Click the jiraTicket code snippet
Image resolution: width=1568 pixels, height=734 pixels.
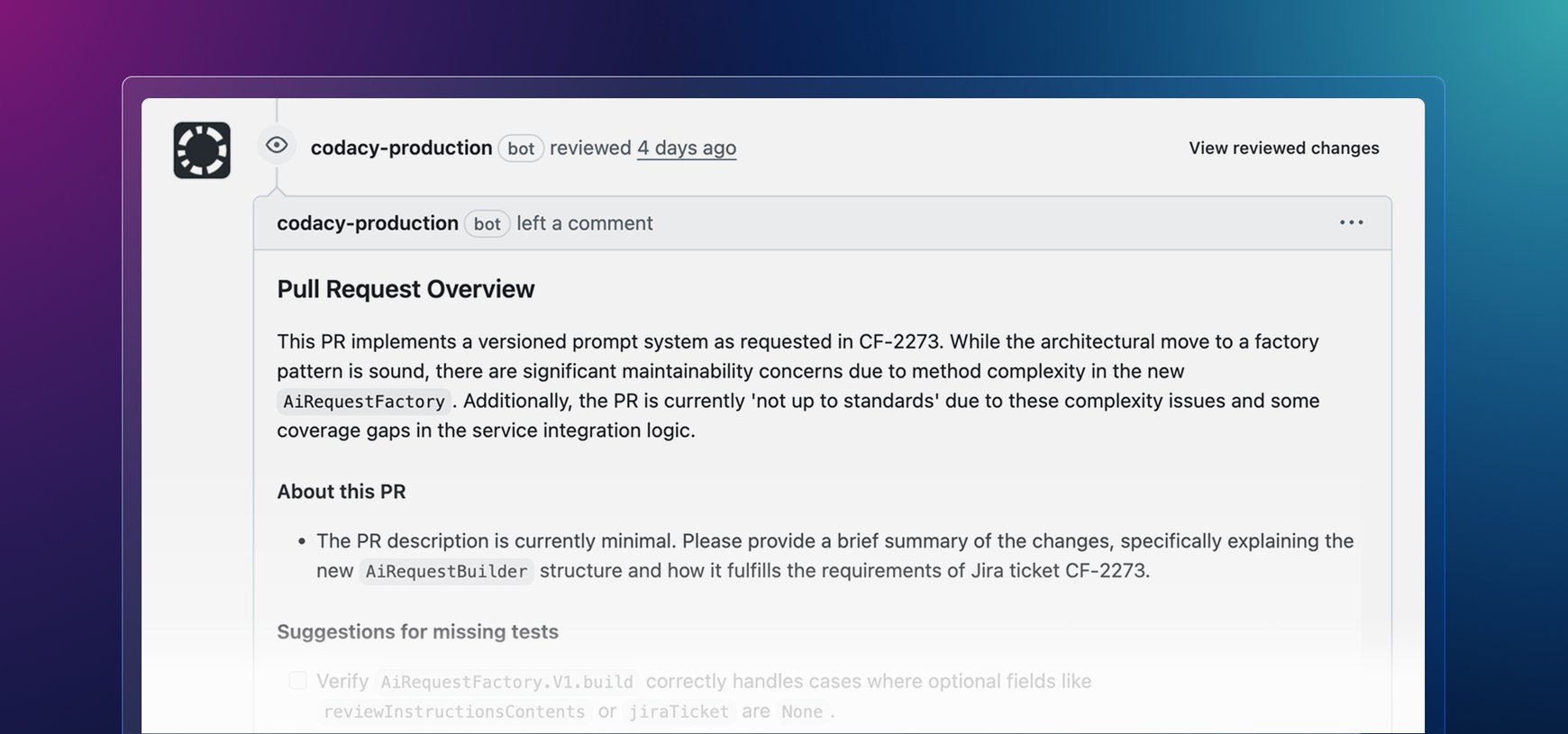[679, 711]
